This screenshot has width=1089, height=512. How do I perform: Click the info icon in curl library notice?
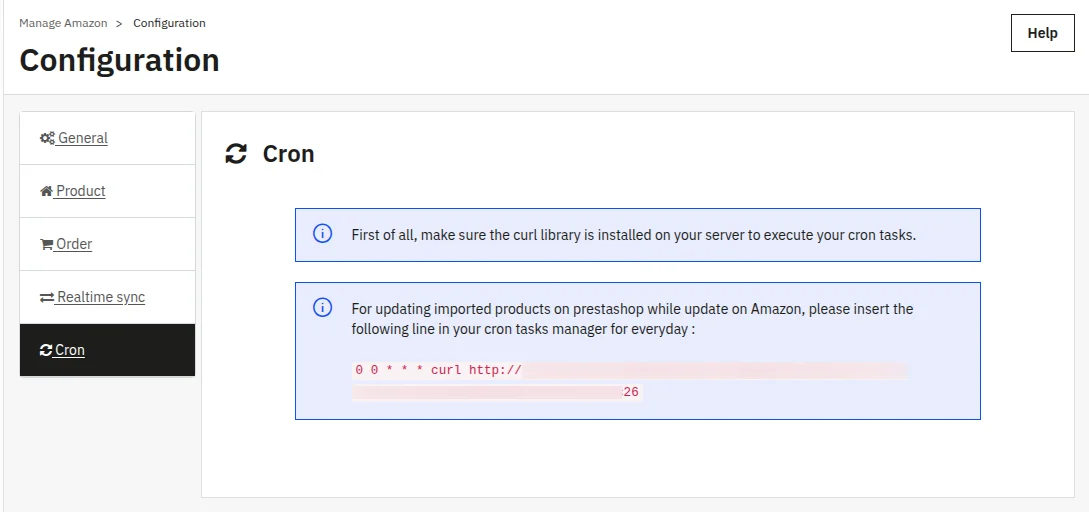pos(323,234)
